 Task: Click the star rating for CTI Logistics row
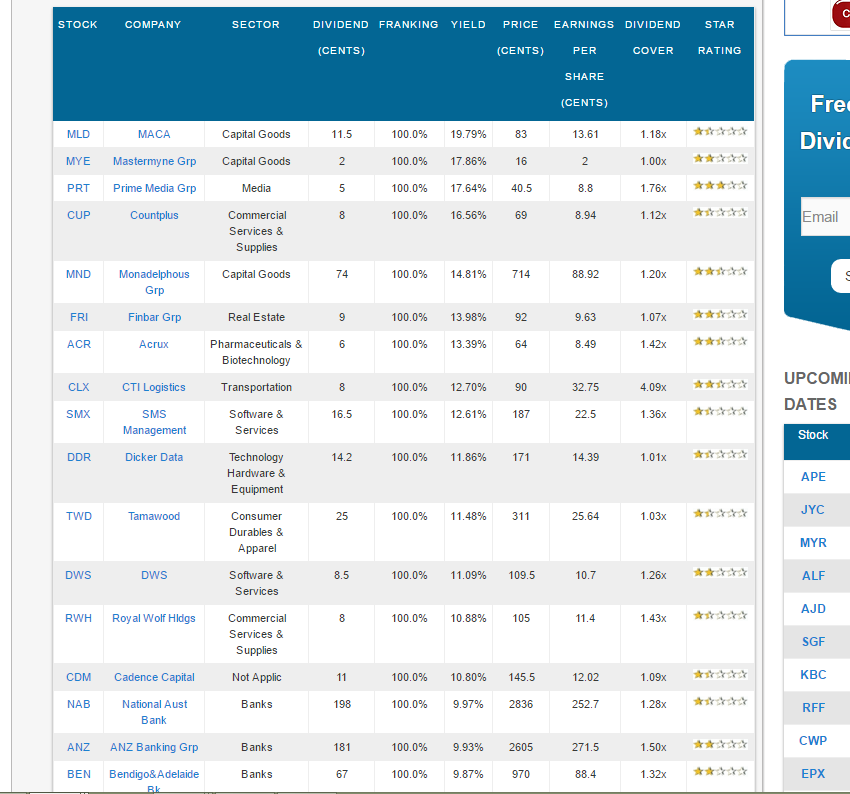pos(720,384)
